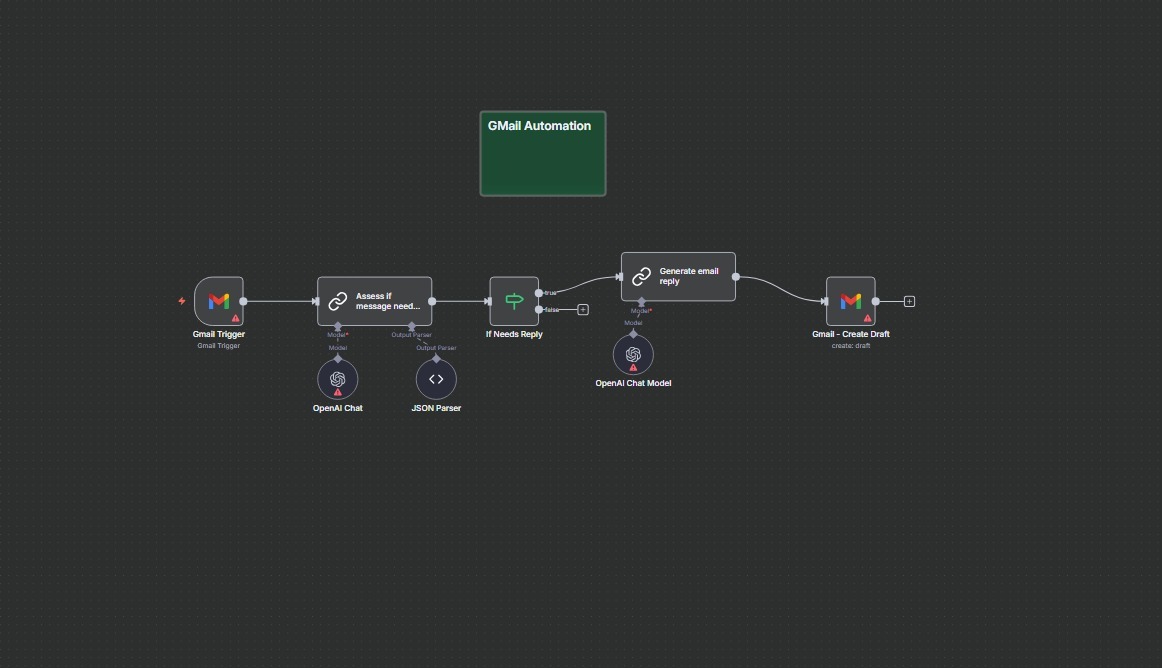Click the Gmail Trigger label text
The image size is (1162, 668).
click(219, 334)
